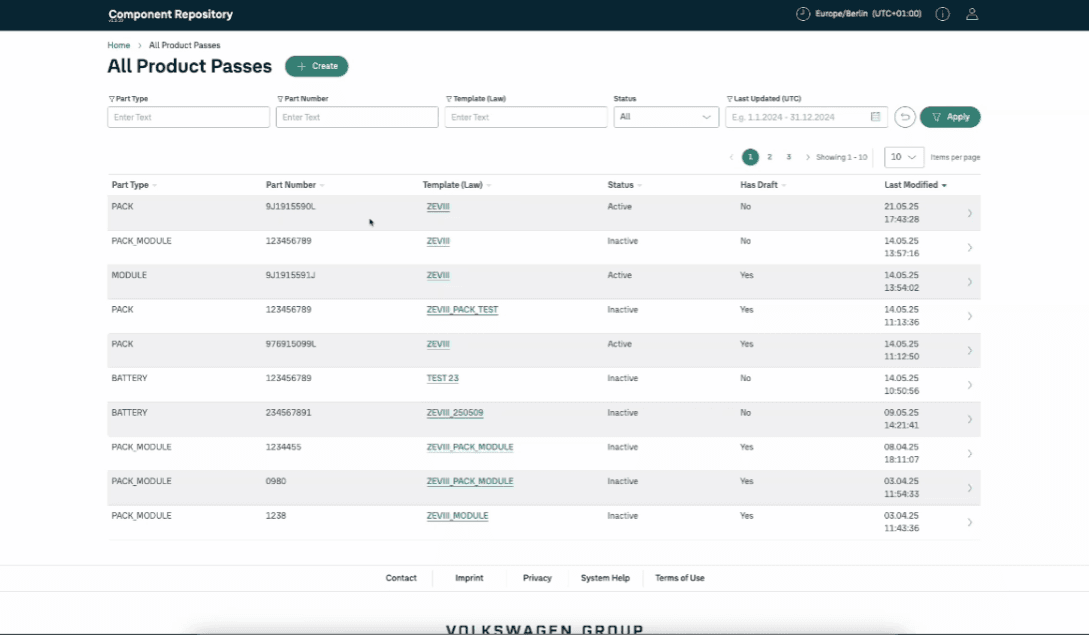
Task: Open row arrow for PACK 9J1915590L
Action: click(969, 213)
